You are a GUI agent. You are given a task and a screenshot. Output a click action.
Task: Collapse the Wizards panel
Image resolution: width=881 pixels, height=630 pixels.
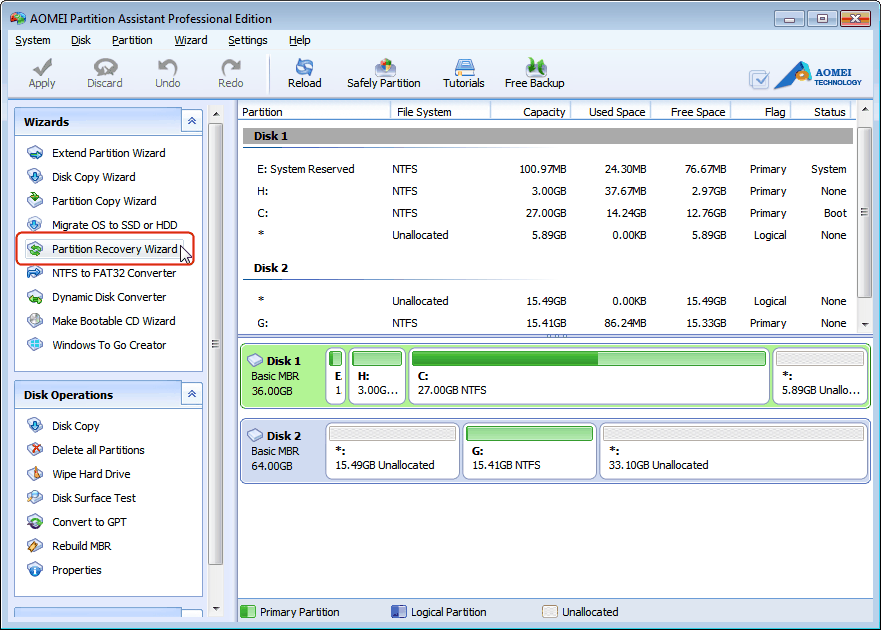pos(191,120)
